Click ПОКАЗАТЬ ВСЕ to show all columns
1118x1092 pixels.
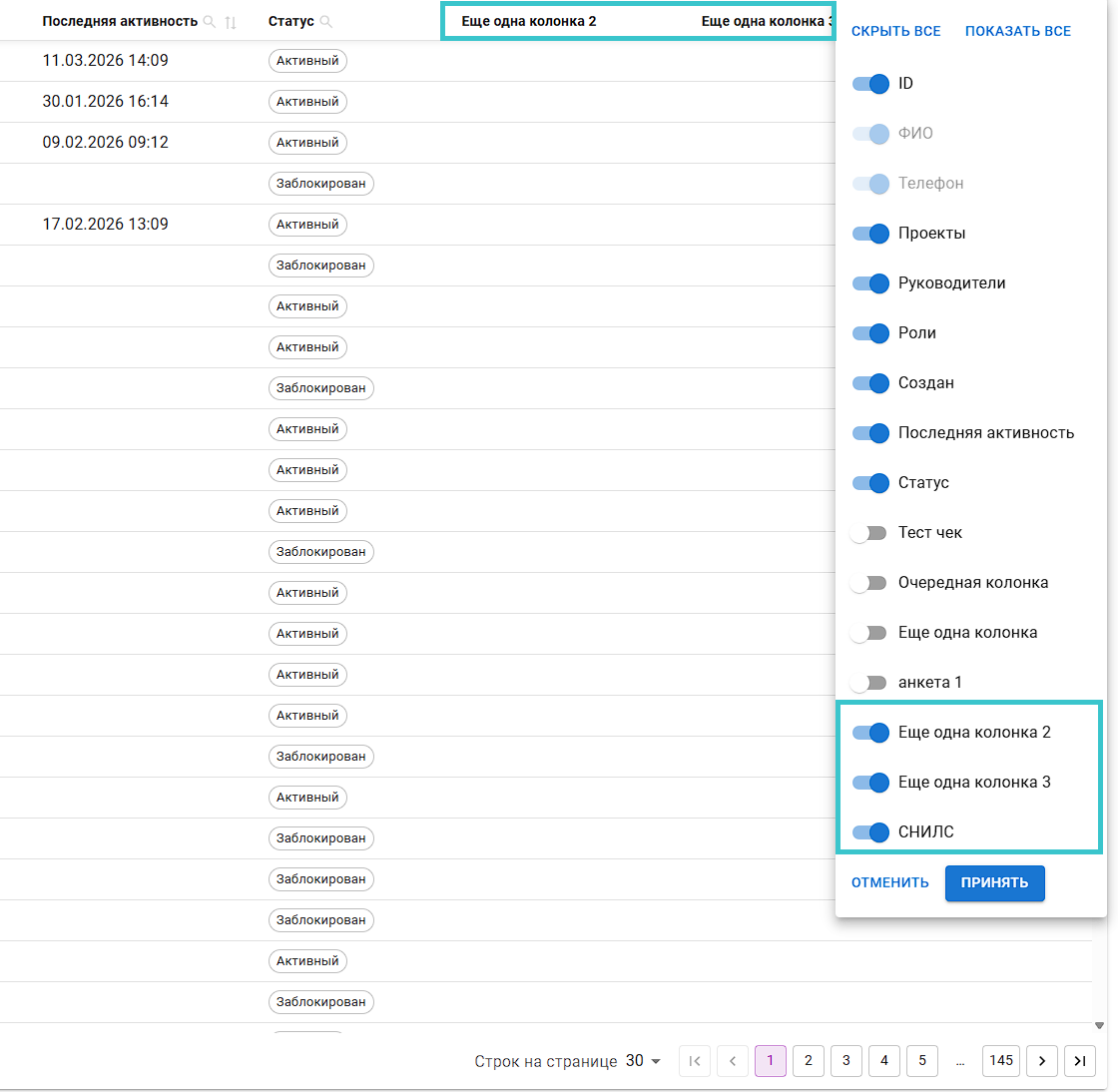(1017, 31)
